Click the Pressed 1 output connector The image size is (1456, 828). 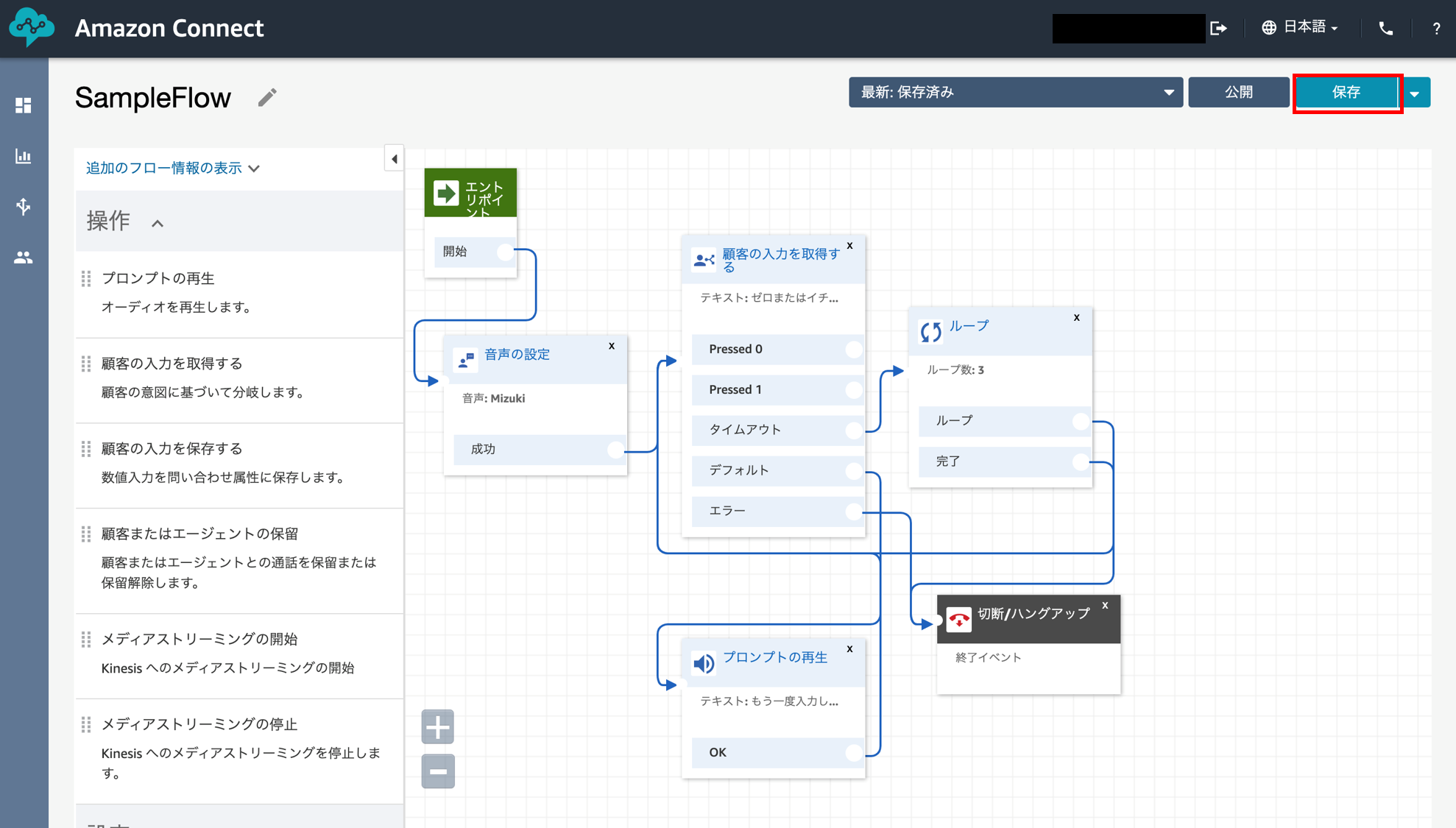[853, 390]
